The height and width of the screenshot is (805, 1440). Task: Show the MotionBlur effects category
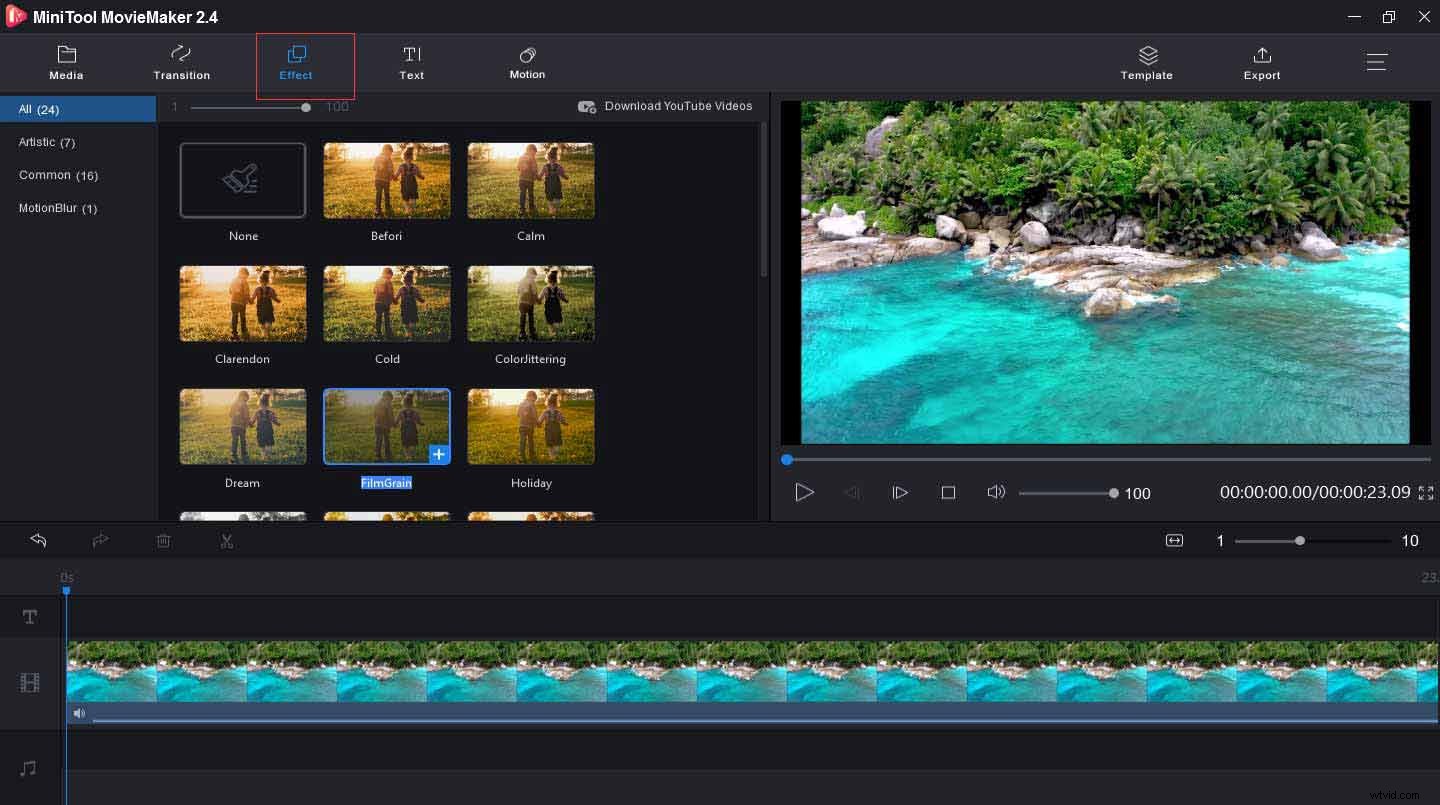[55, 208]
